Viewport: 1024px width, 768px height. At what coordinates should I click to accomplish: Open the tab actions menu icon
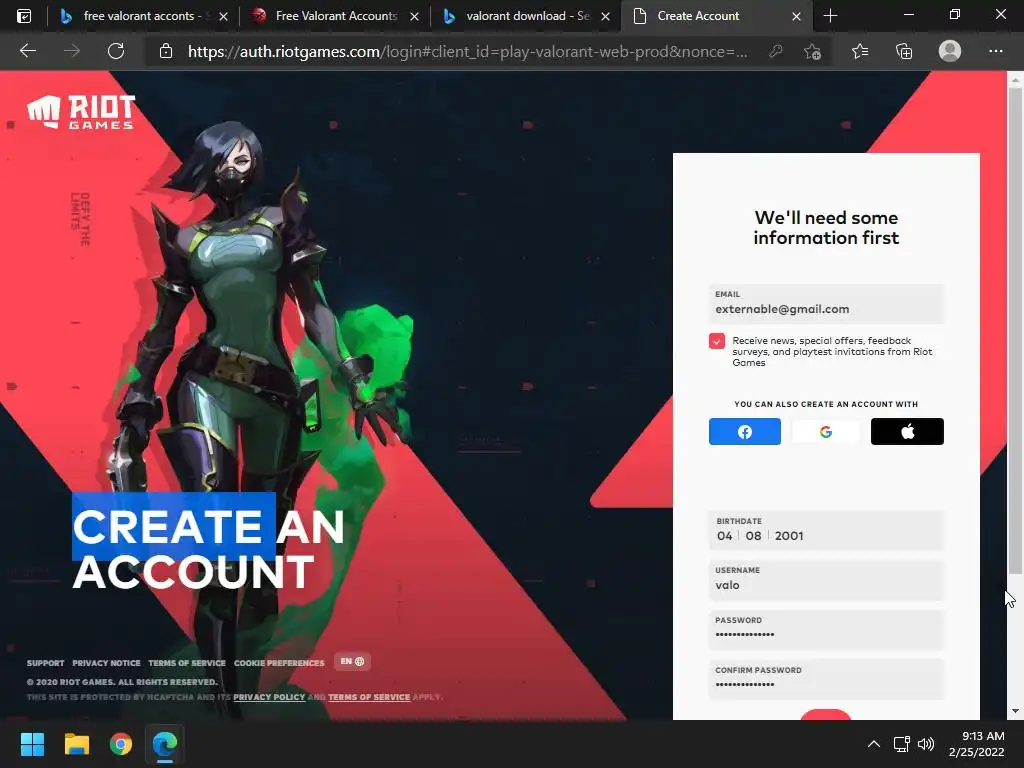click(x=24, y=16)
